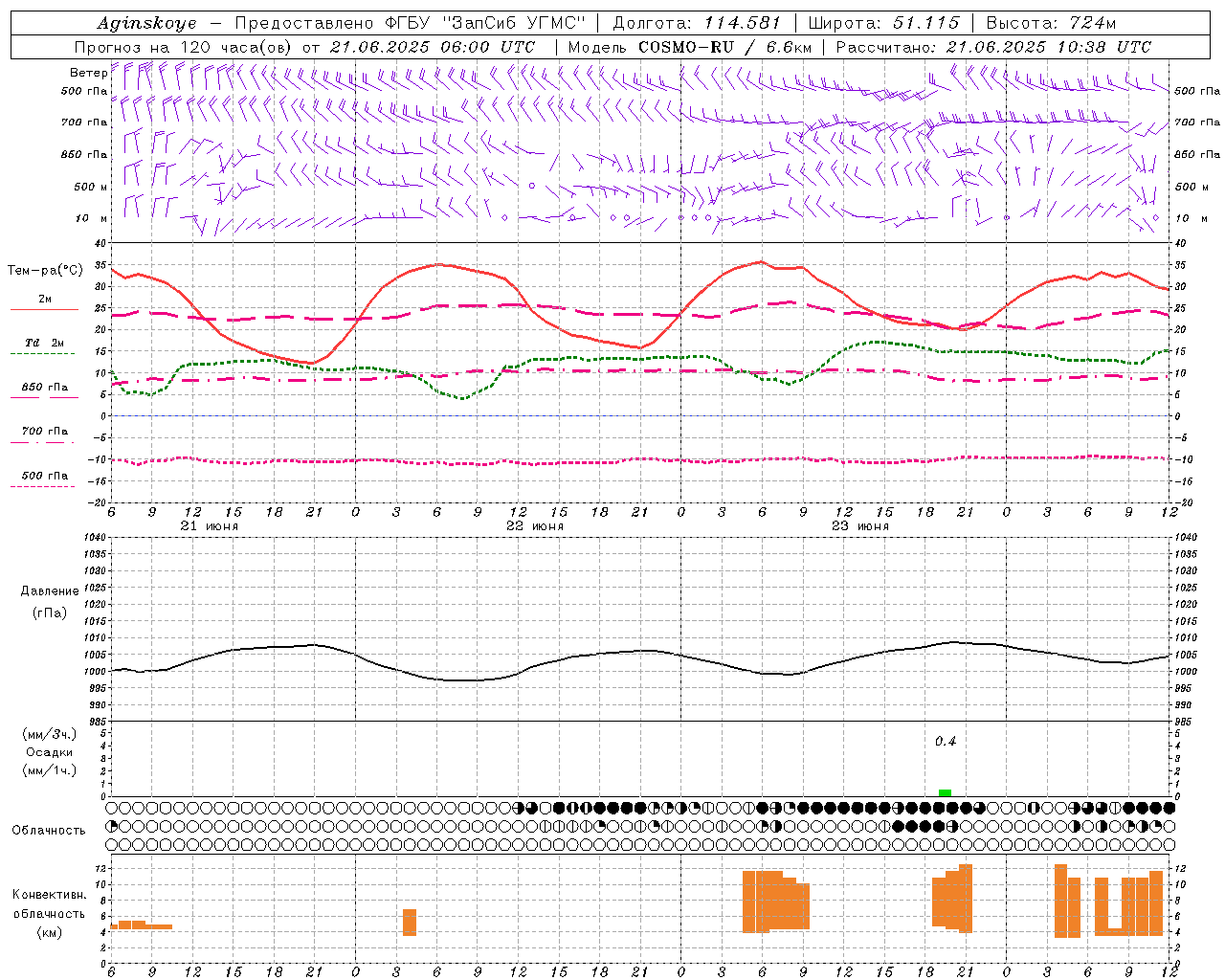Click the "(км)" convective cloud unit label
1225x980 pixels.
[x=50, y=932]
